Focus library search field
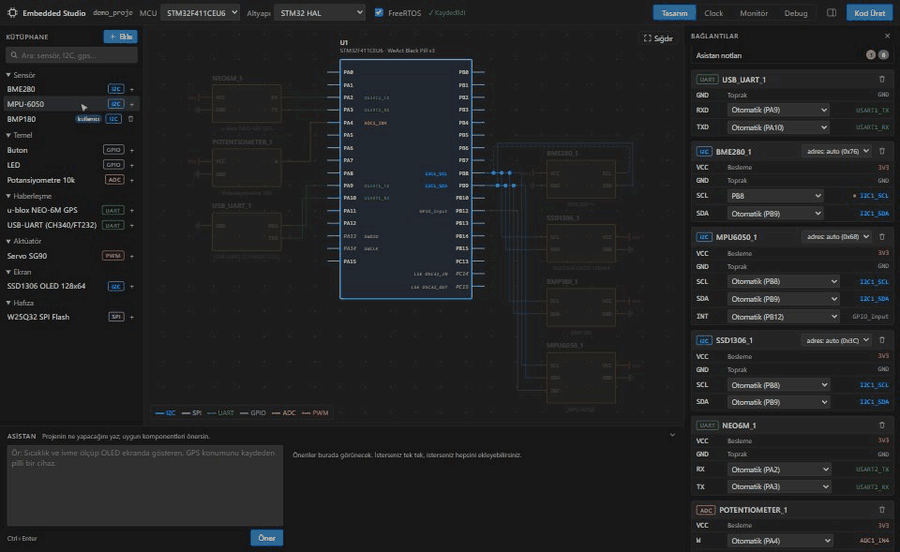900x552 pixels. tap(72, 55)
